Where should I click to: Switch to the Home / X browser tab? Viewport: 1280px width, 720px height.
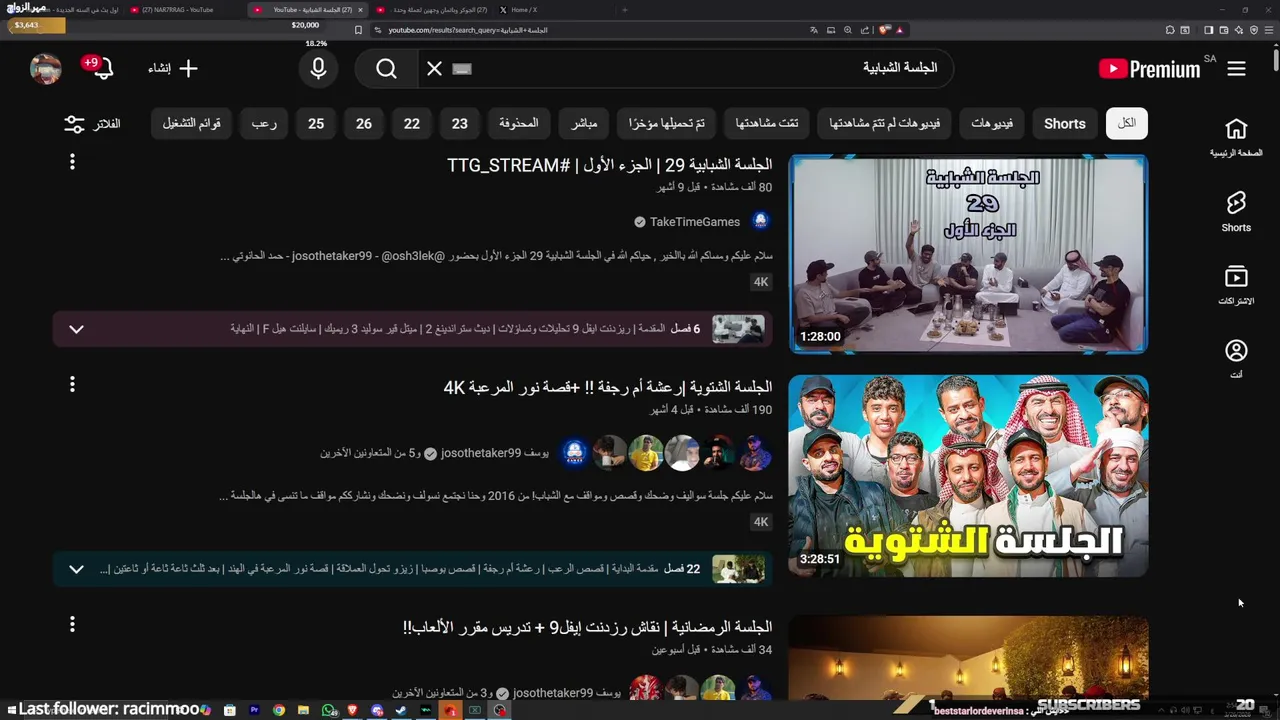coord(524,10)
